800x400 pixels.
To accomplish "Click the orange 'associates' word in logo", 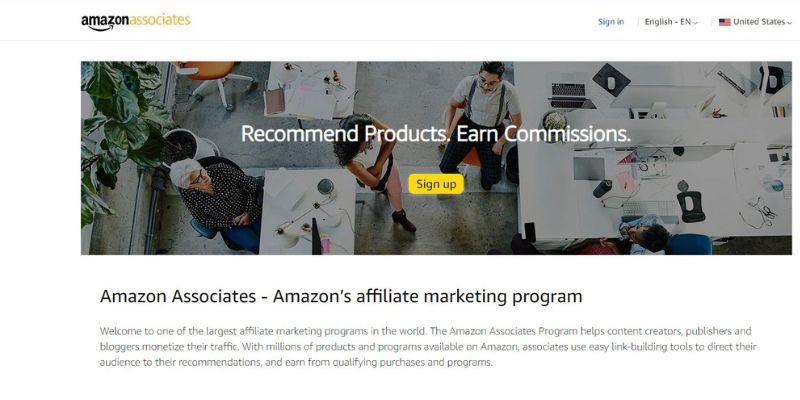I will 160,21.
